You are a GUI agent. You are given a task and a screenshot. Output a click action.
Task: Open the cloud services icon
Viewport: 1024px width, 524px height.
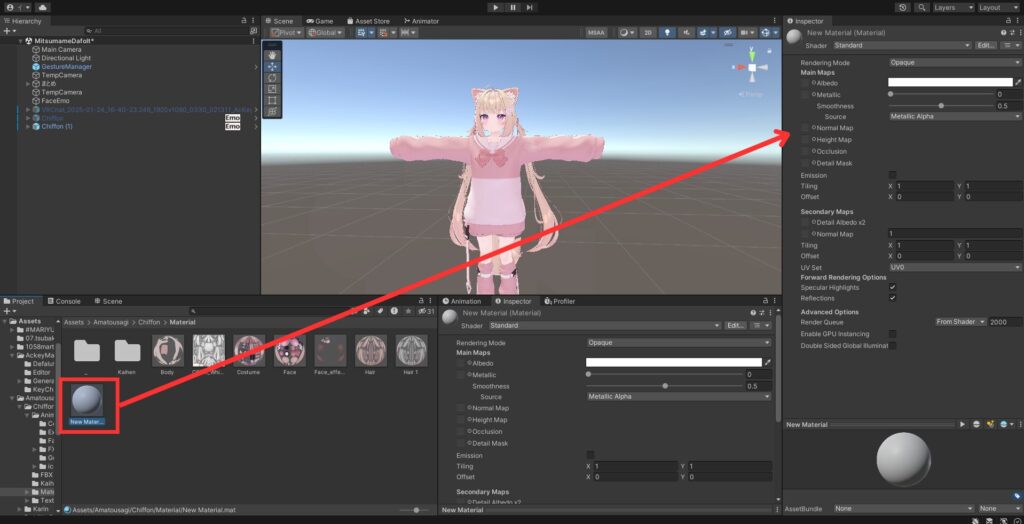coord(42,7)
